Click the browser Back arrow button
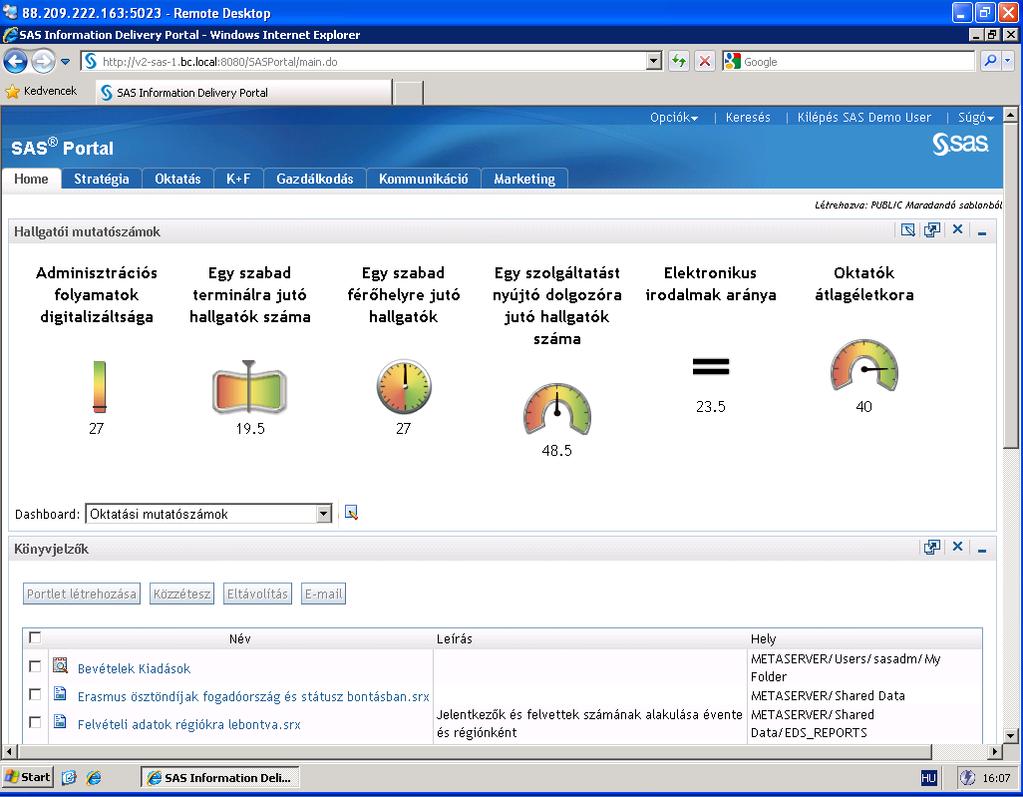This screenshot has width=1023, height=797. (x=16, y=62)
